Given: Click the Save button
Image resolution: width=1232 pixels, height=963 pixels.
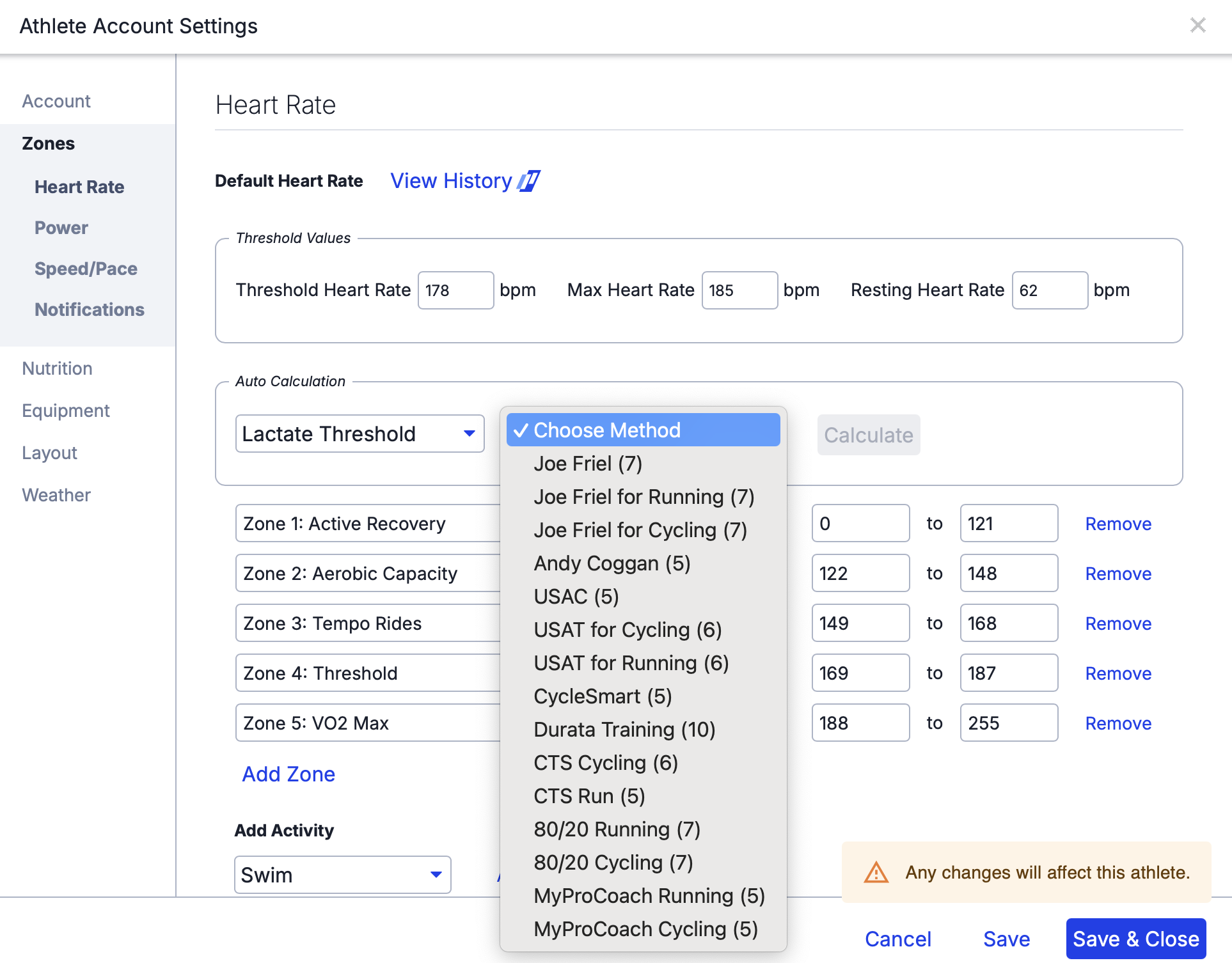Looking at the screenshot, I should pyautogui.click(x=1006, y=939).
